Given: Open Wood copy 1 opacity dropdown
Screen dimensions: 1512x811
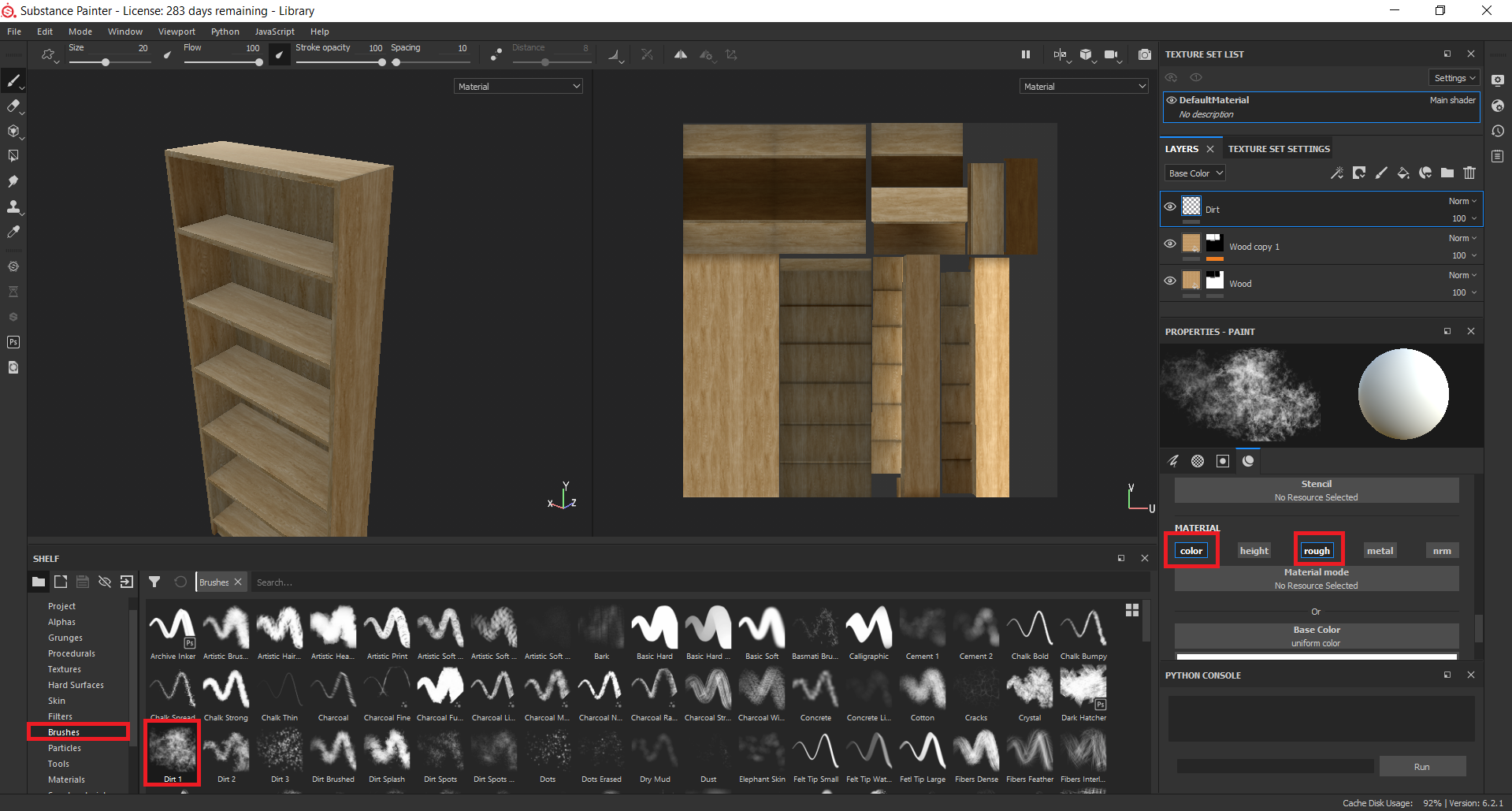Looking at the screenshot, I should tap(1464, 255).
